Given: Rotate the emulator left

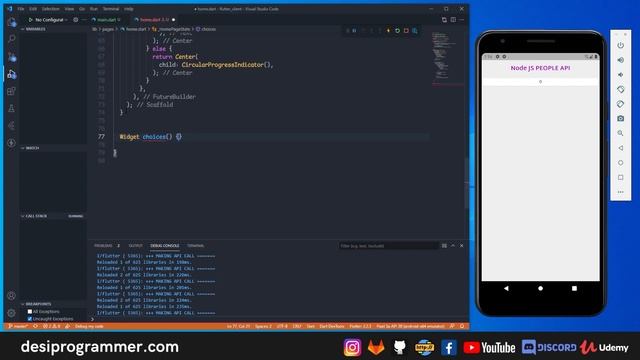Looking at the screenshot, I should coord(620,89).
